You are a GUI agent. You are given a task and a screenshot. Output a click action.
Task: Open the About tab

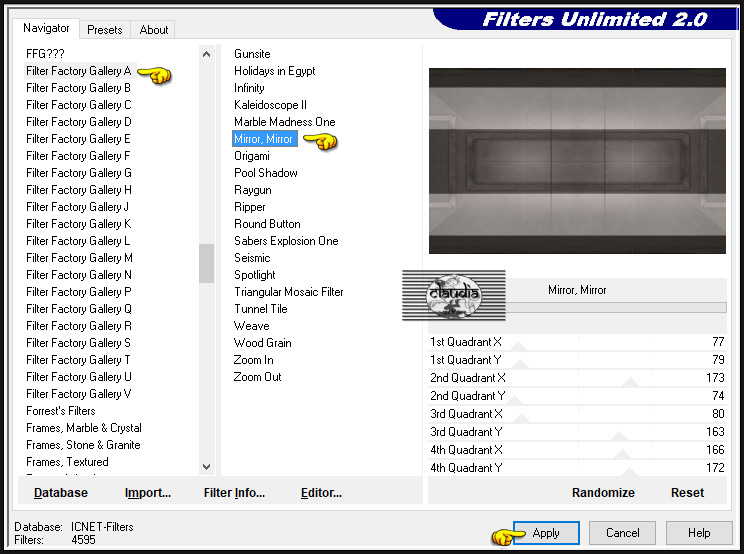point(154,30)
